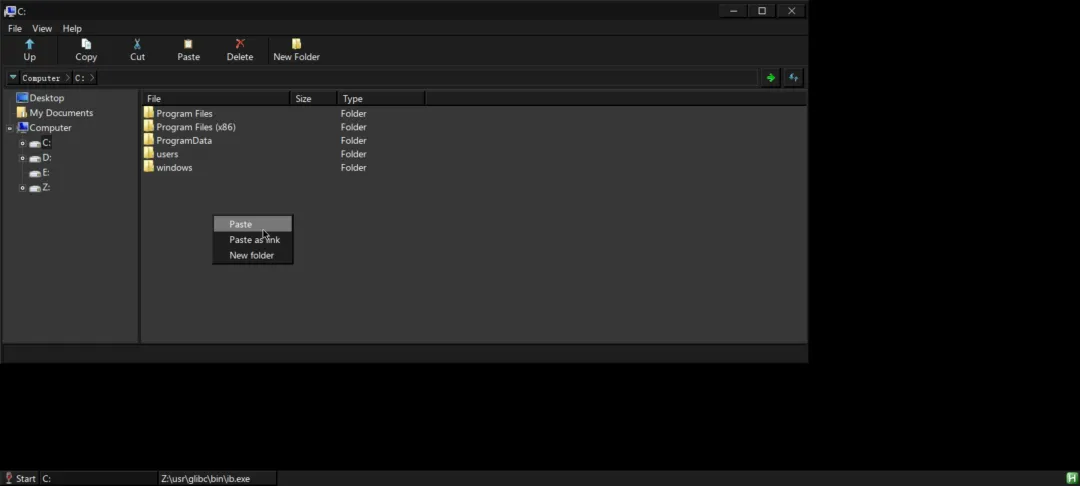Click the window title bar computer icon
This screenshot has height=486, width=1080.
10,11
